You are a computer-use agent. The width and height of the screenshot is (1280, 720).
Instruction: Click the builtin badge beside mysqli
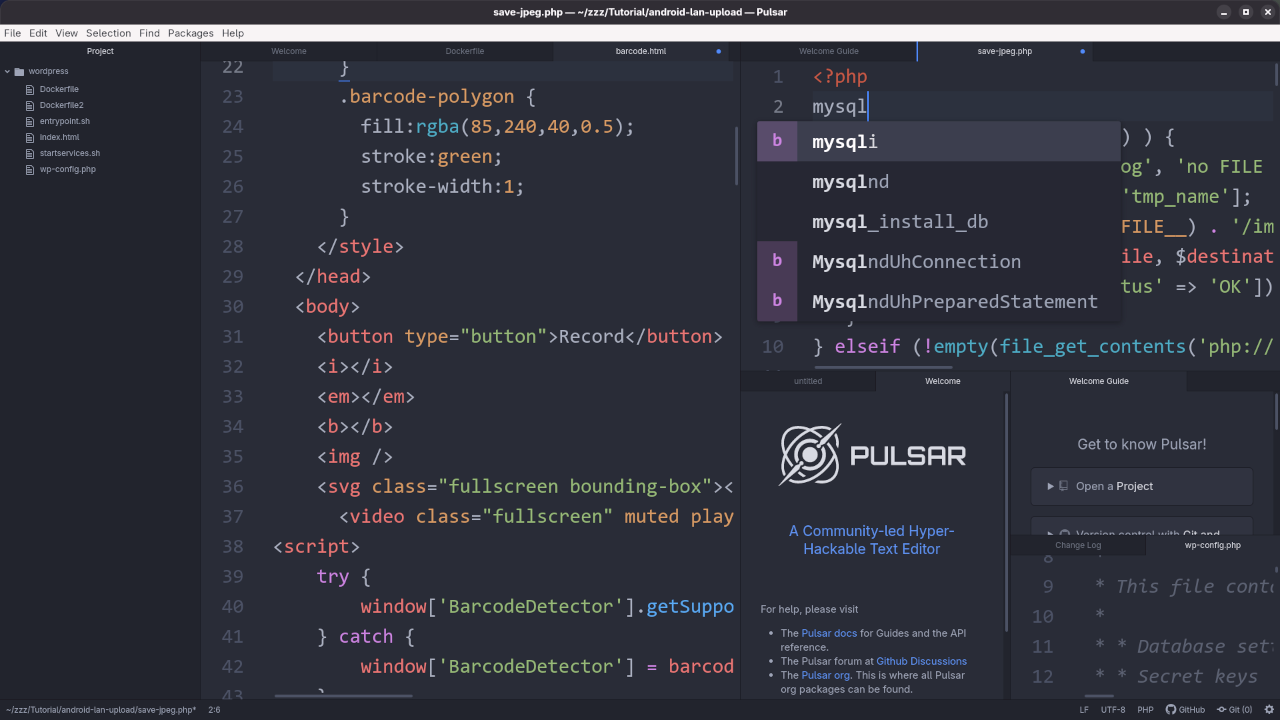click(777, 142)
